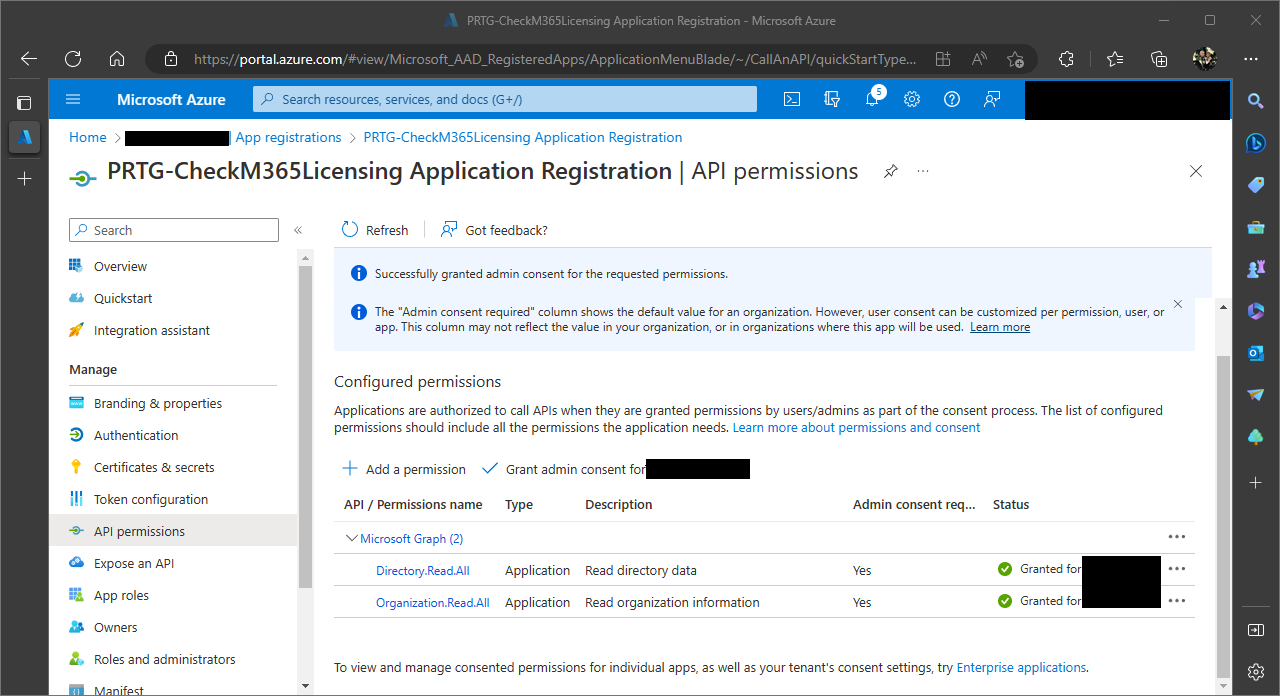Open the more options menu for Organization.Read.All
This screenshot has width=1280, height=696.
coord(1177,601)
